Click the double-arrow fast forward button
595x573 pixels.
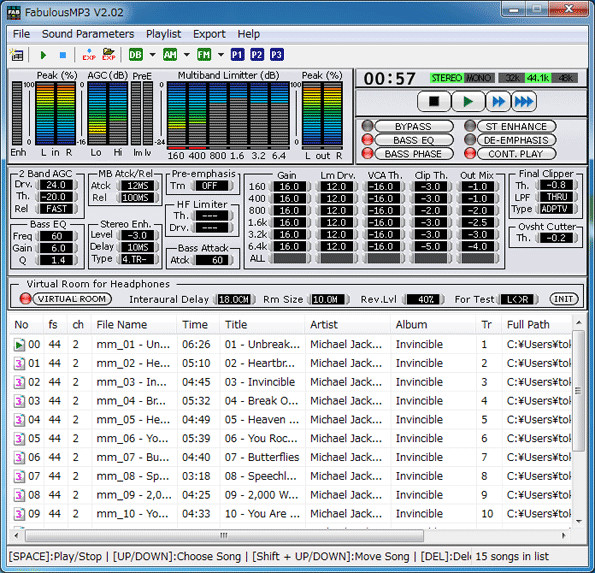498,101
